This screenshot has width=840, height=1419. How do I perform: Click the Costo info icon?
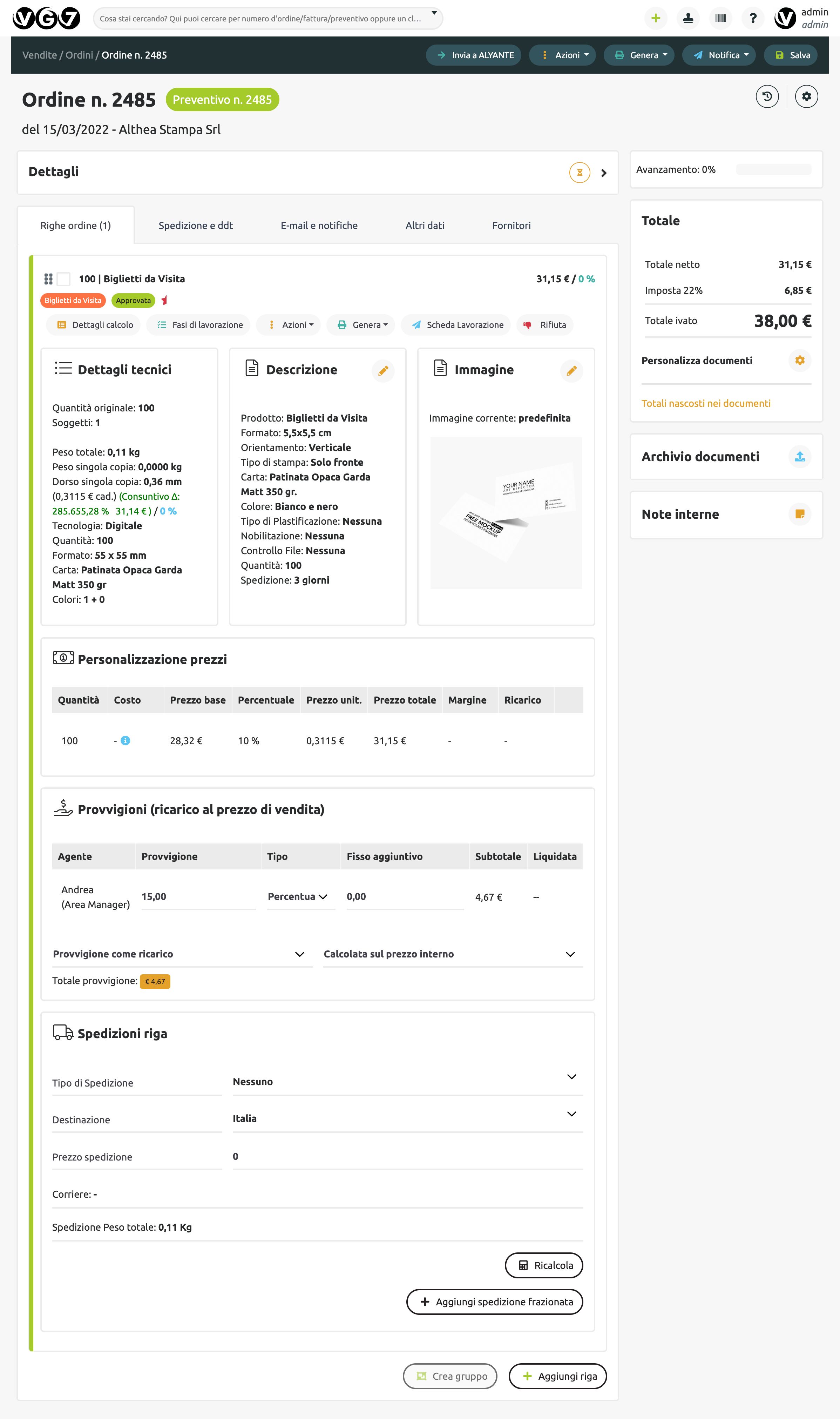(126, 741)
